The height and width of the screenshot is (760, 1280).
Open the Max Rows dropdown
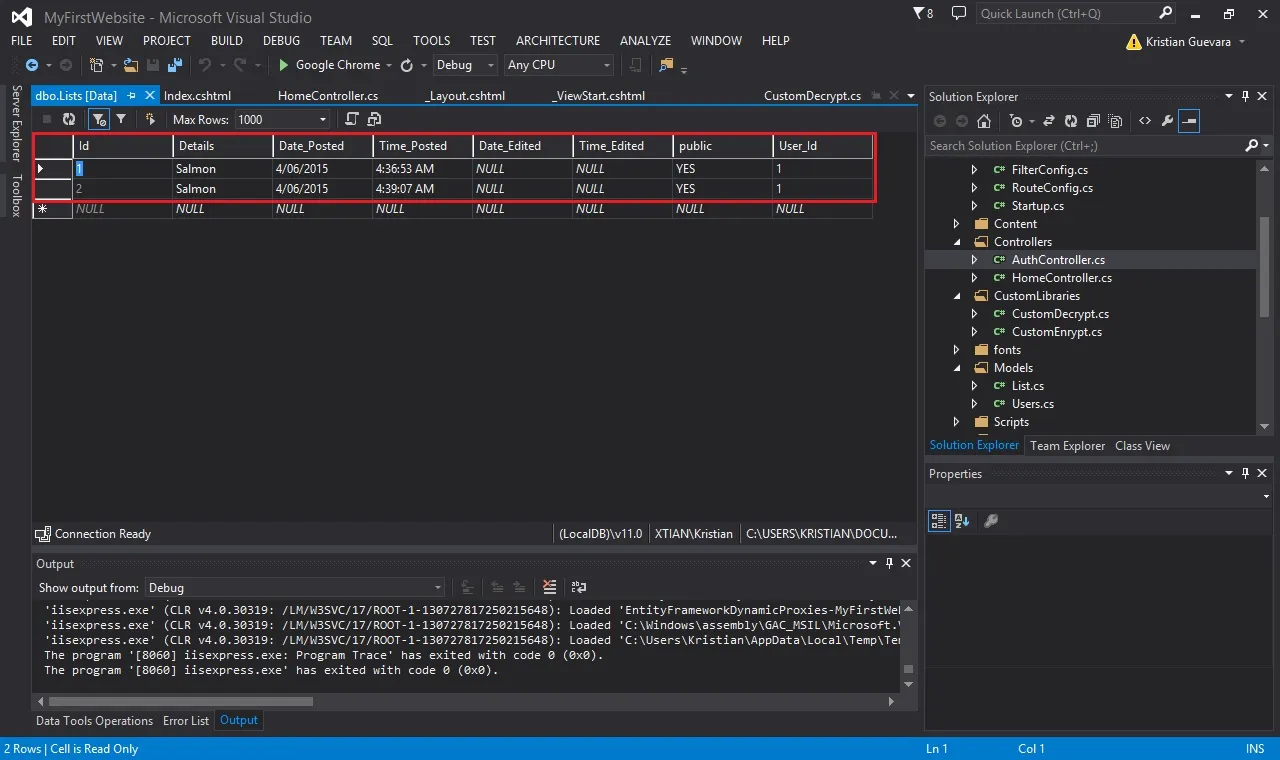tap(322, 120)
